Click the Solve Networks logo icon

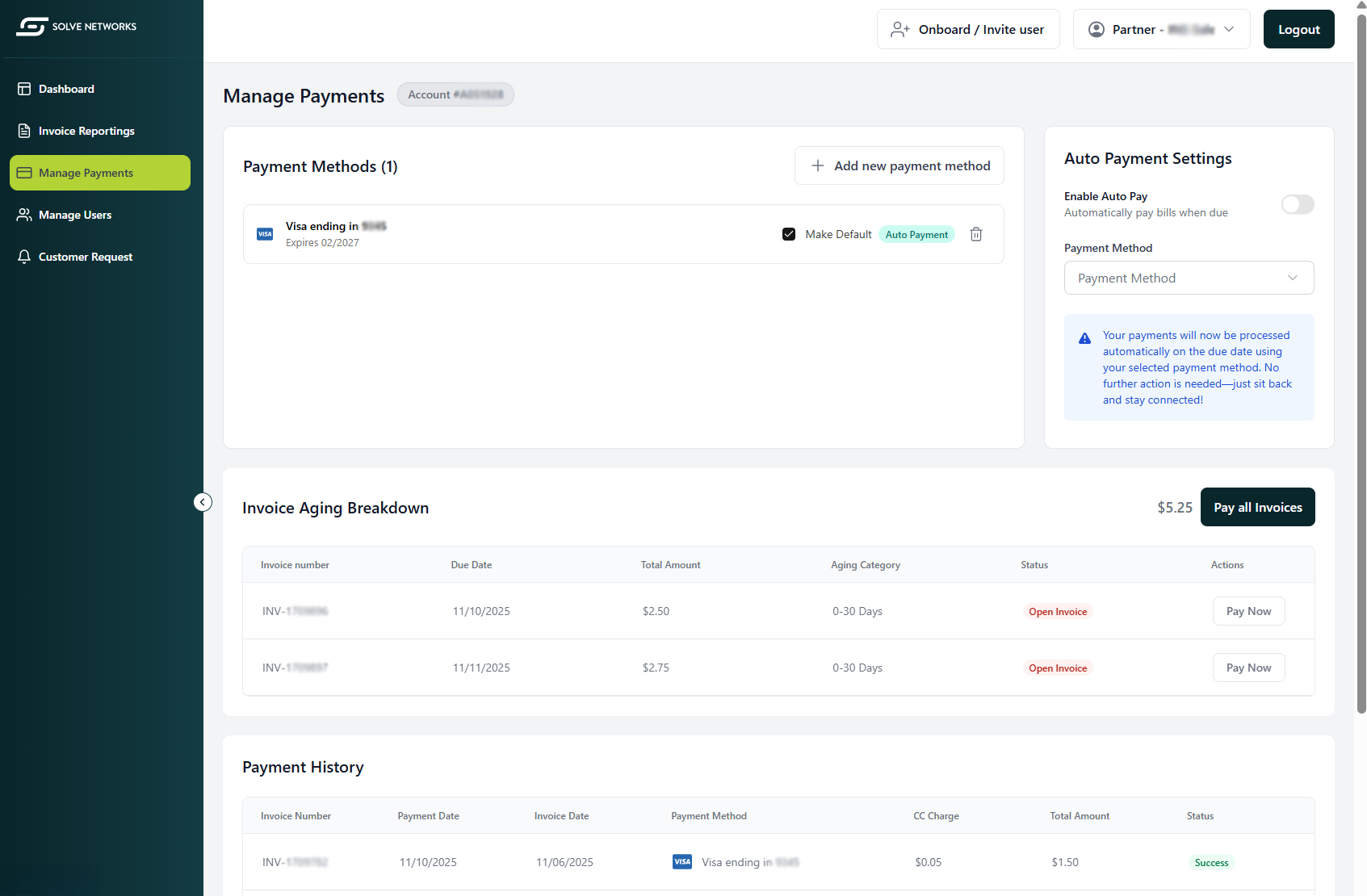click(32, 27)
